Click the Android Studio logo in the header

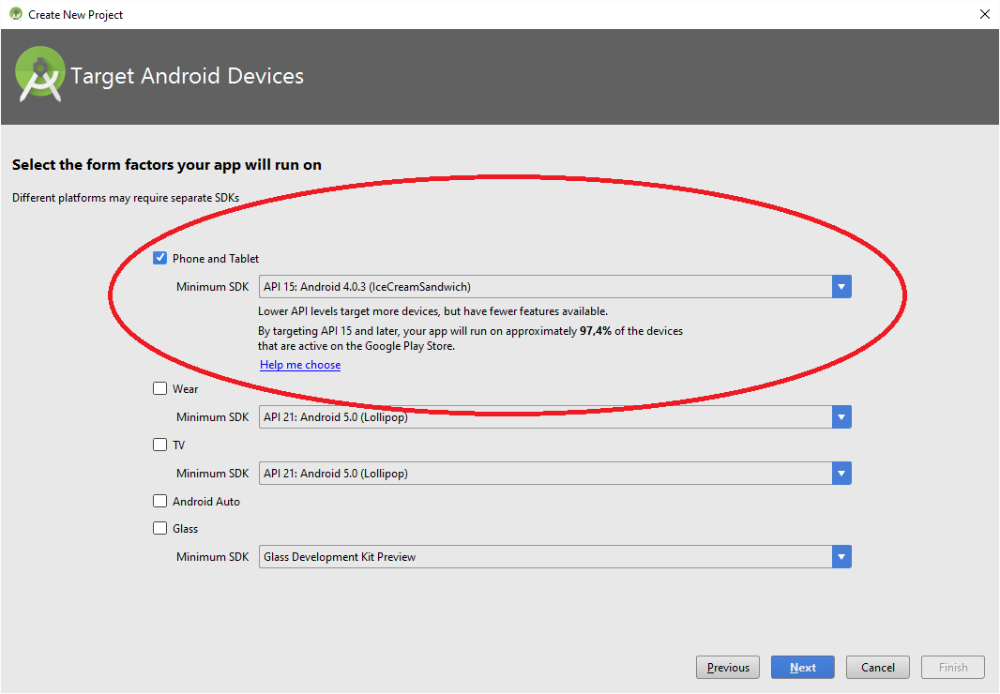[x=40, y=74]
